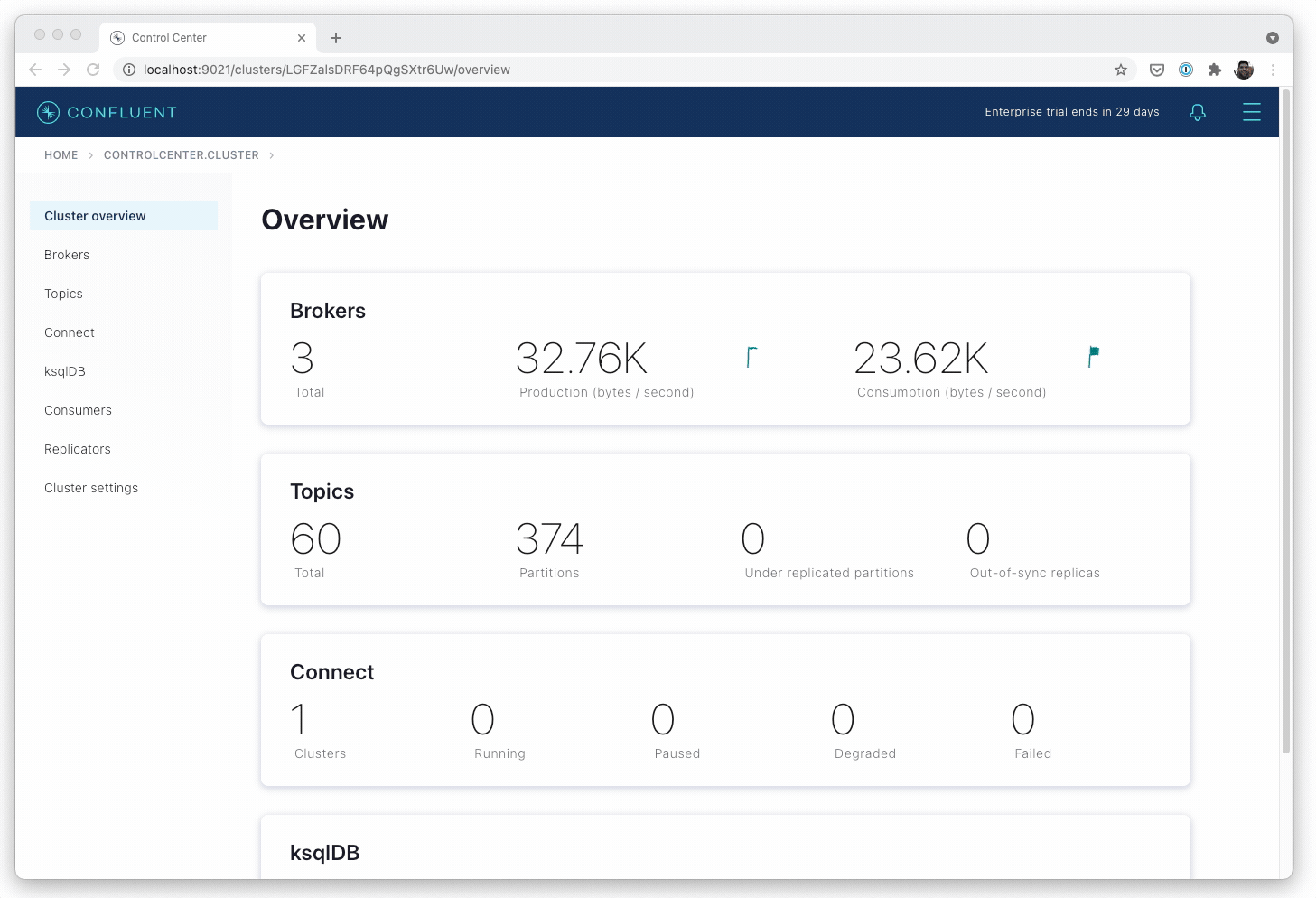The height and width of the screenshot is (898, 1316).
Task: Open ksqlDB from the sidebar
Action: [x=65, y=371]
